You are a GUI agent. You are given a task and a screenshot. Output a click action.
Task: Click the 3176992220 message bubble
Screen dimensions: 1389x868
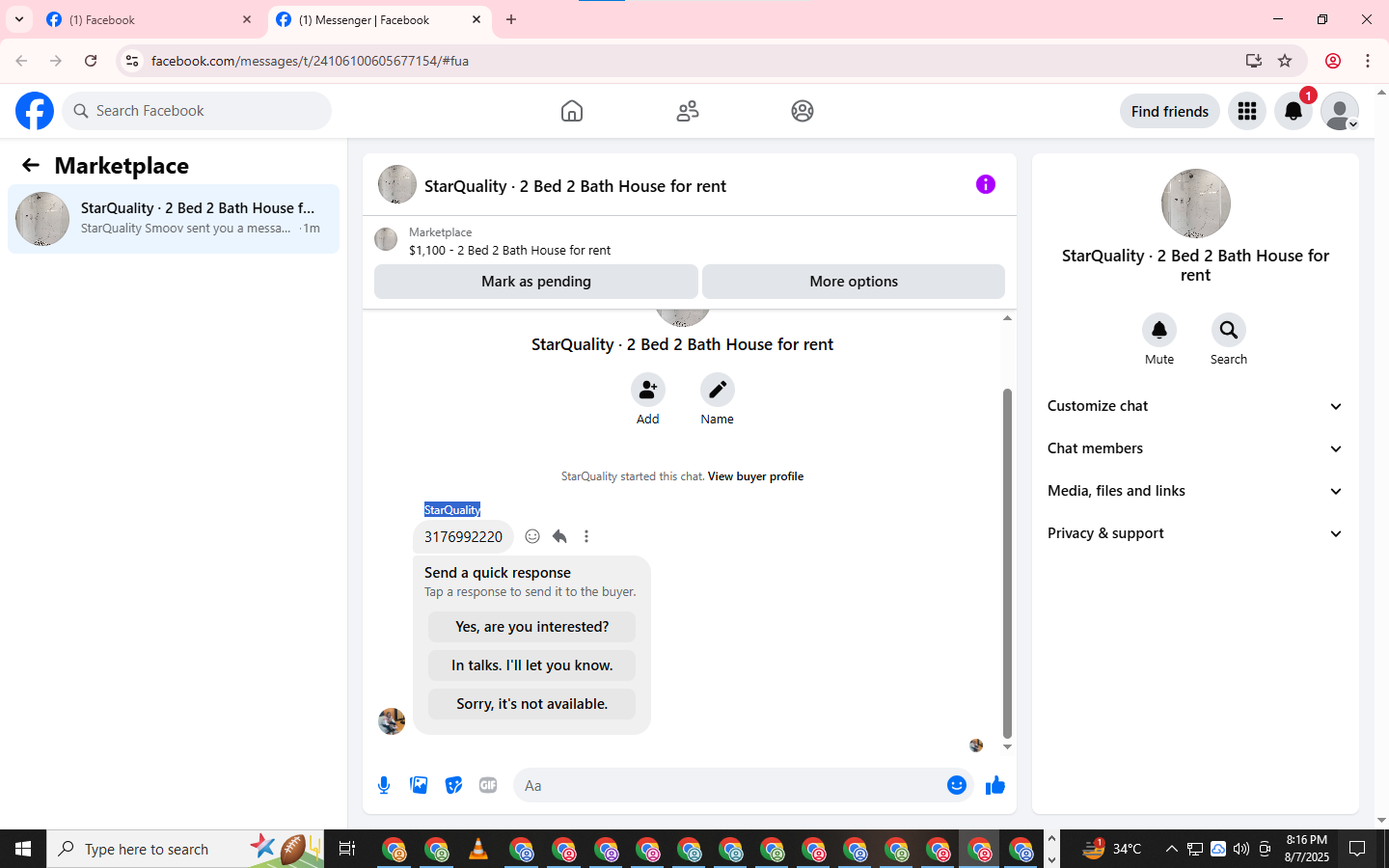[463, 537]
